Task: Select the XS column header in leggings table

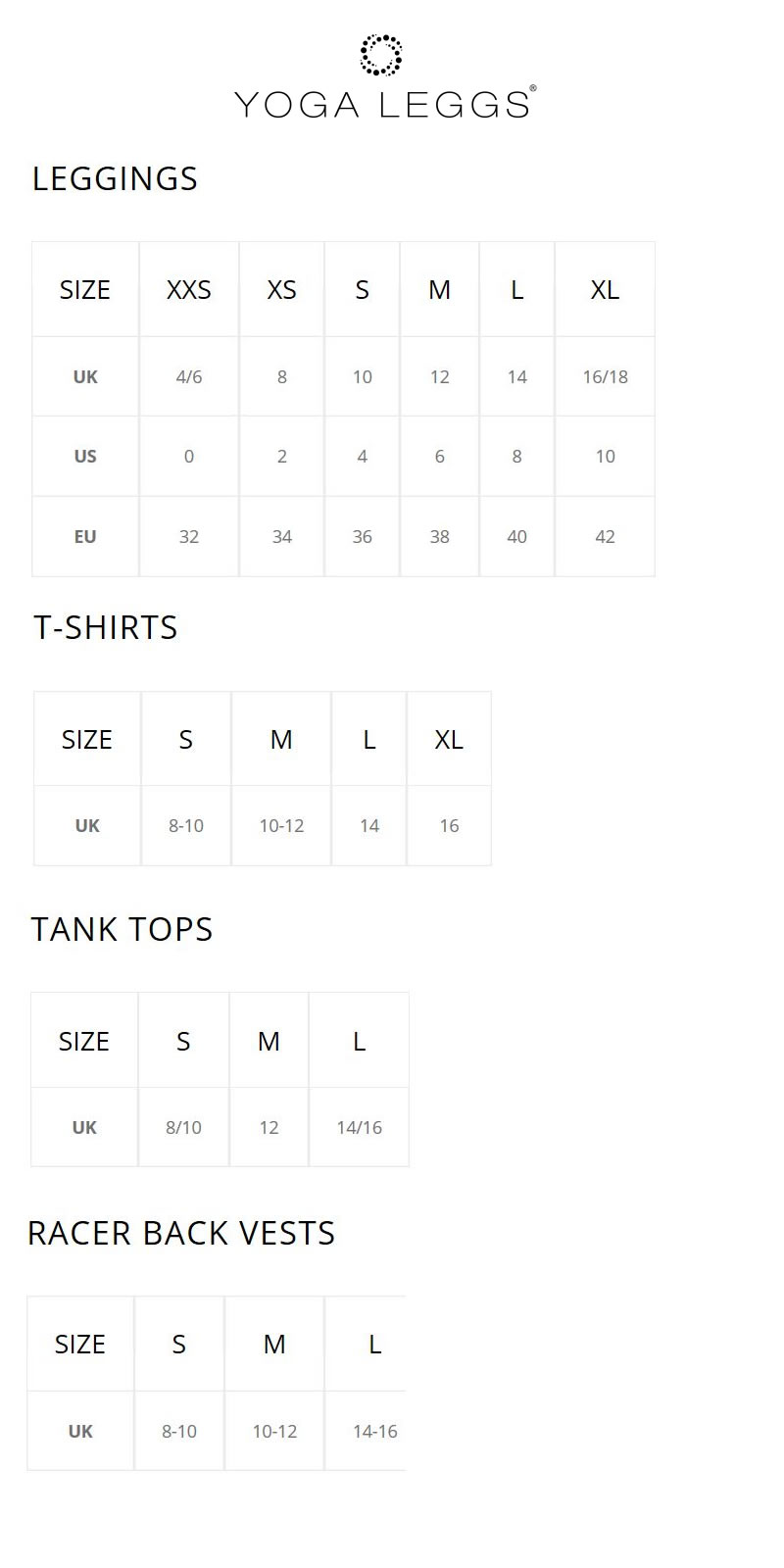Action: tap(281, 289)
